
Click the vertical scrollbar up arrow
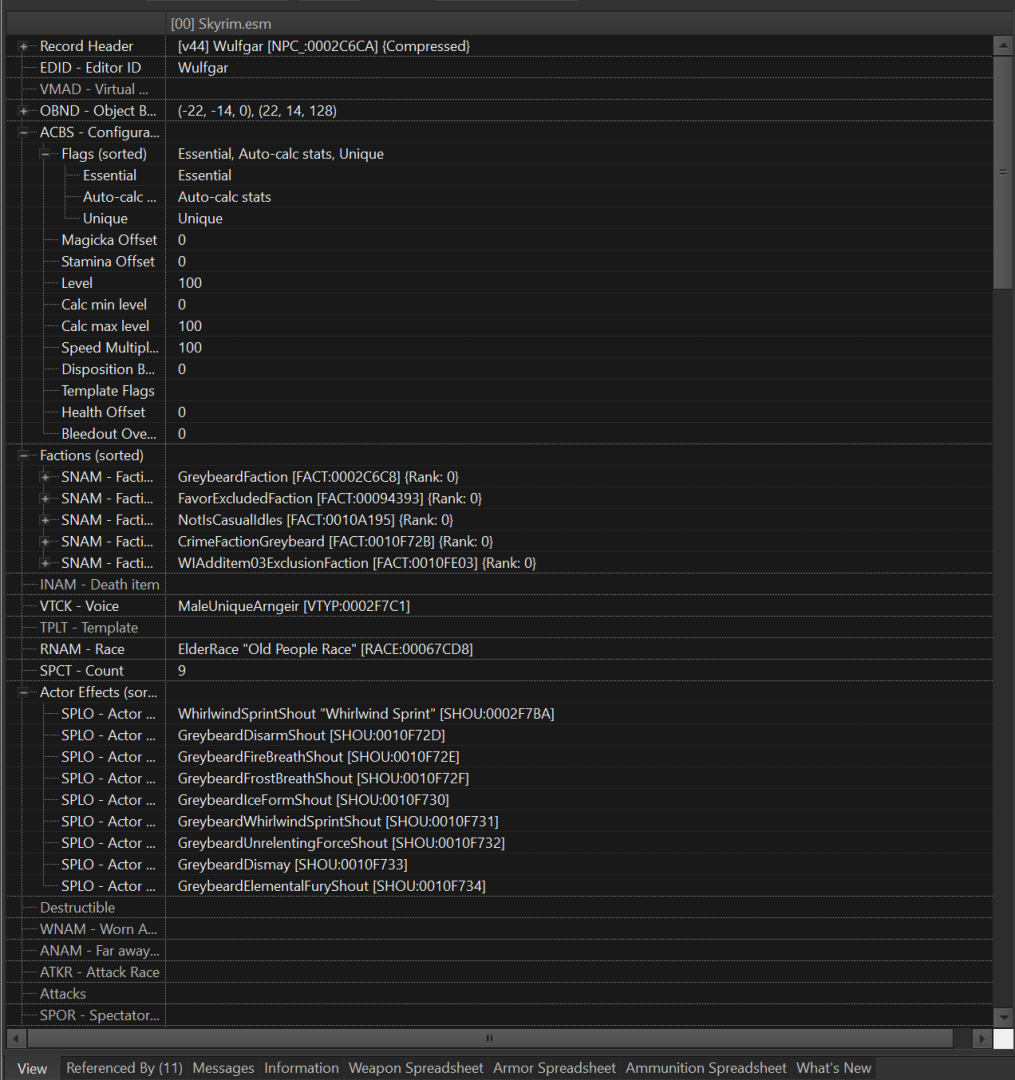click(1003, 46)
